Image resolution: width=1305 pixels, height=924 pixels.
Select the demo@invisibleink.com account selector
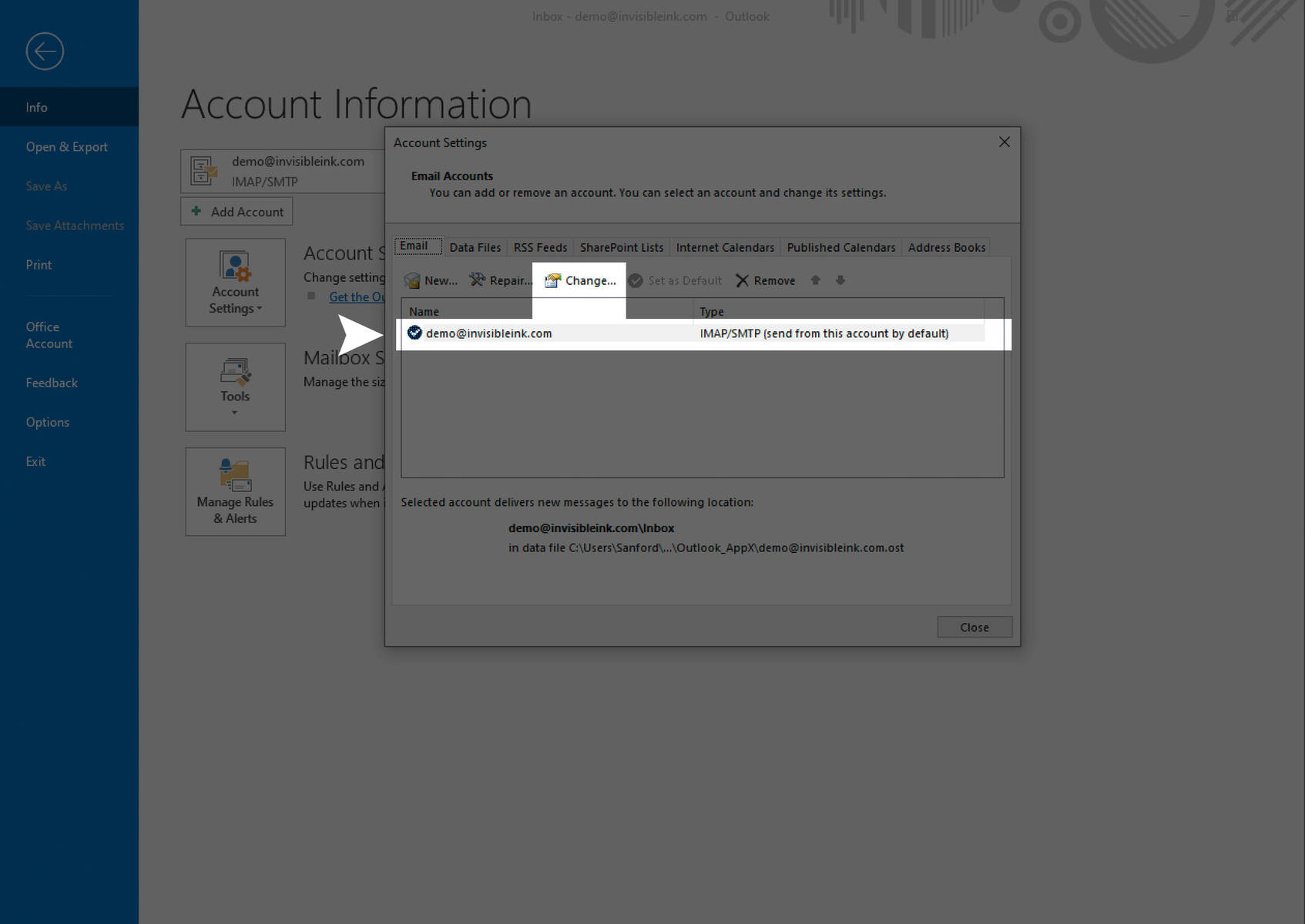click(283, 171)
